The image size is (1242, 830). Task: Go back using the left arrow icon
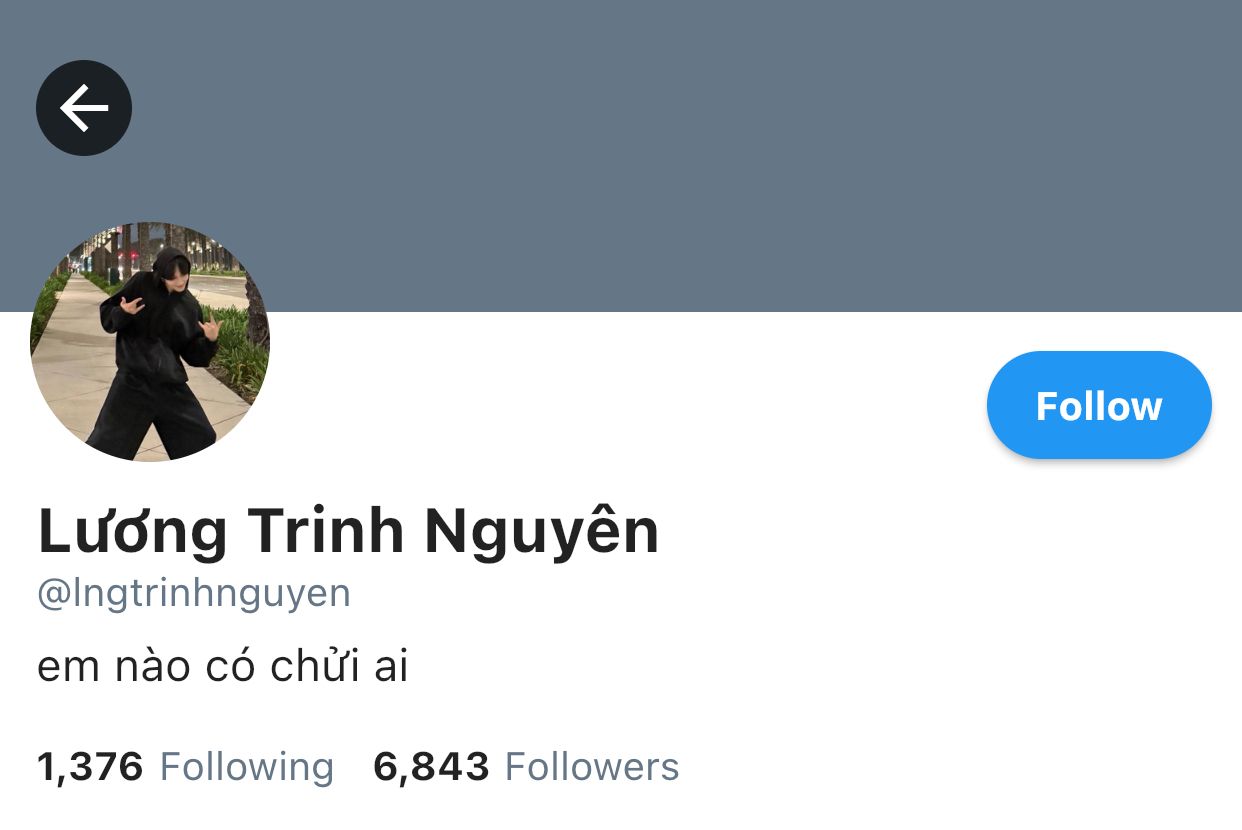tap(84, 108)
